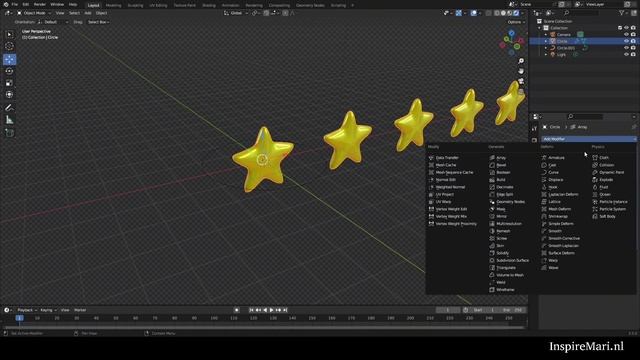Click the navigation gizmo Z axis
Image resolution: width=640 pixels, height=360 pixels.
pos(511,33)
